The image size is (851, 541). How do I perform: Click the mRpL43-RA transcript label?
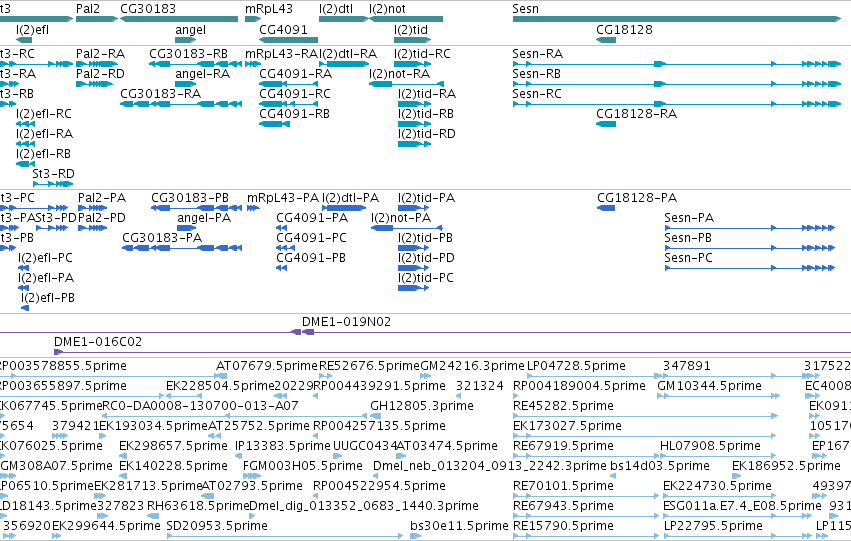coord(282,54)
